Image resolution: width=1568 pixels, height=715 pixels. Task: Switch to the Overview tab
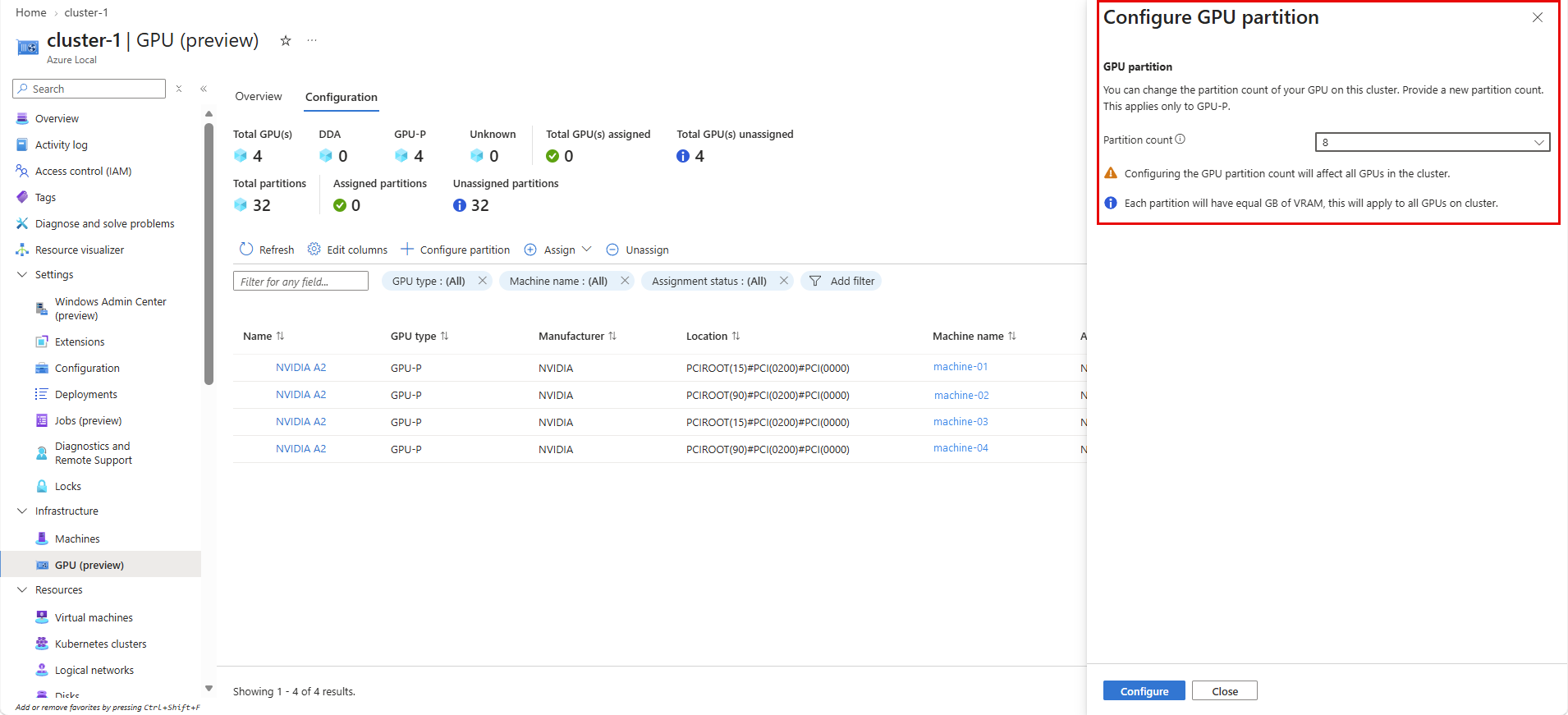tap(259, 96)
